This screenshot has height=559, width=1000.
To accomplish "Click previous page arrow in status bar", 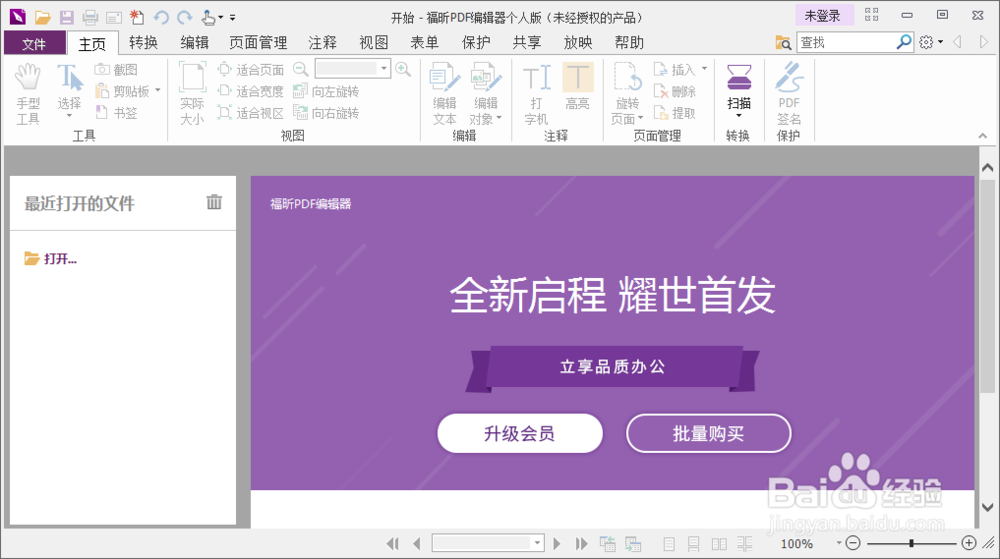I will [x=417, y=544].
